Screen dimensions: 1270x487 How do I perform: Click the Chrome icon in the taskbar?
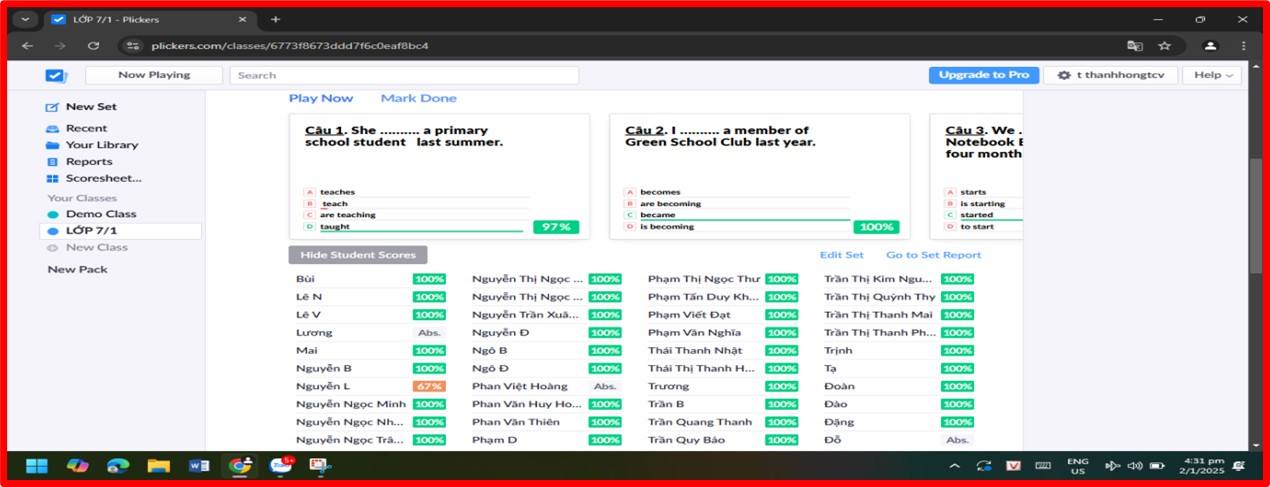click(x=239, y=466)
